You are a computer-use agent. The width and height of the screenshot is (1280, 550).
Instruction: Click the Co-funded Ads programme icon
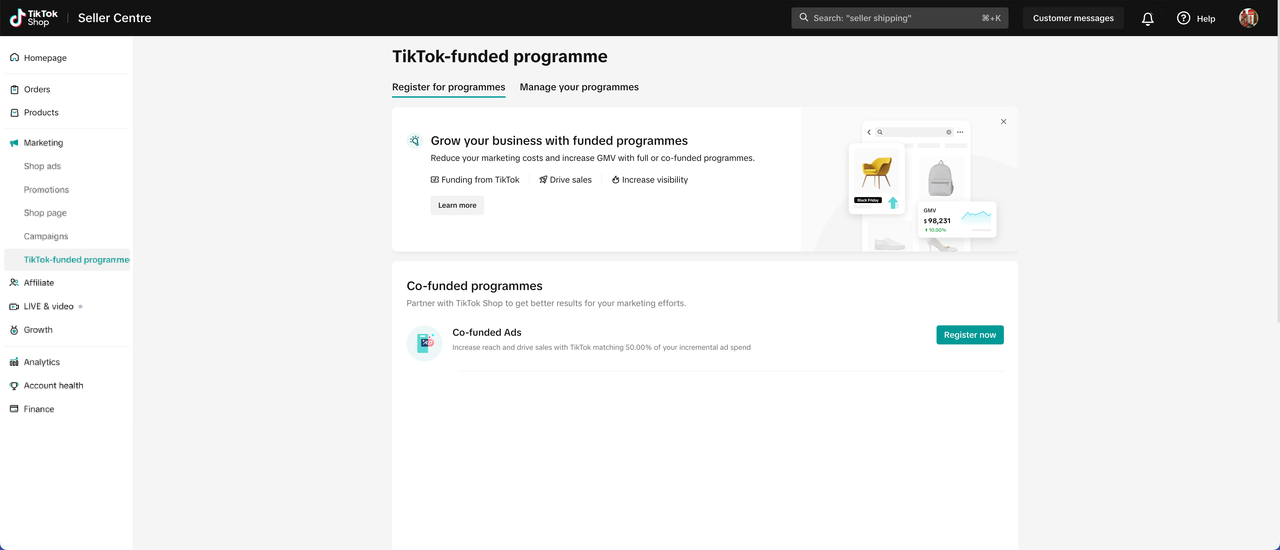tap(424, 342)
